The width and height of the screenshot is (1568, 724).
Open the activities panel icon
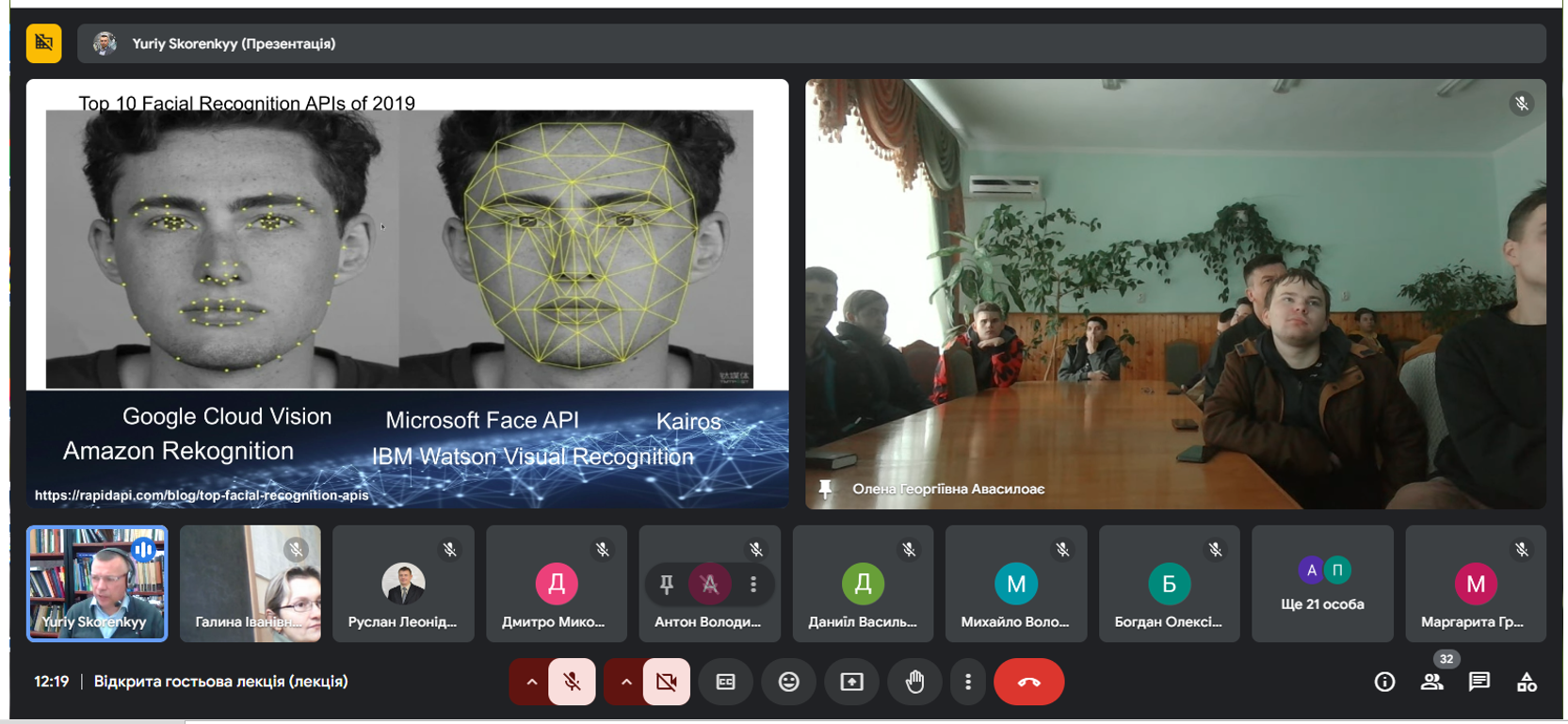(x=1527, y=682)
